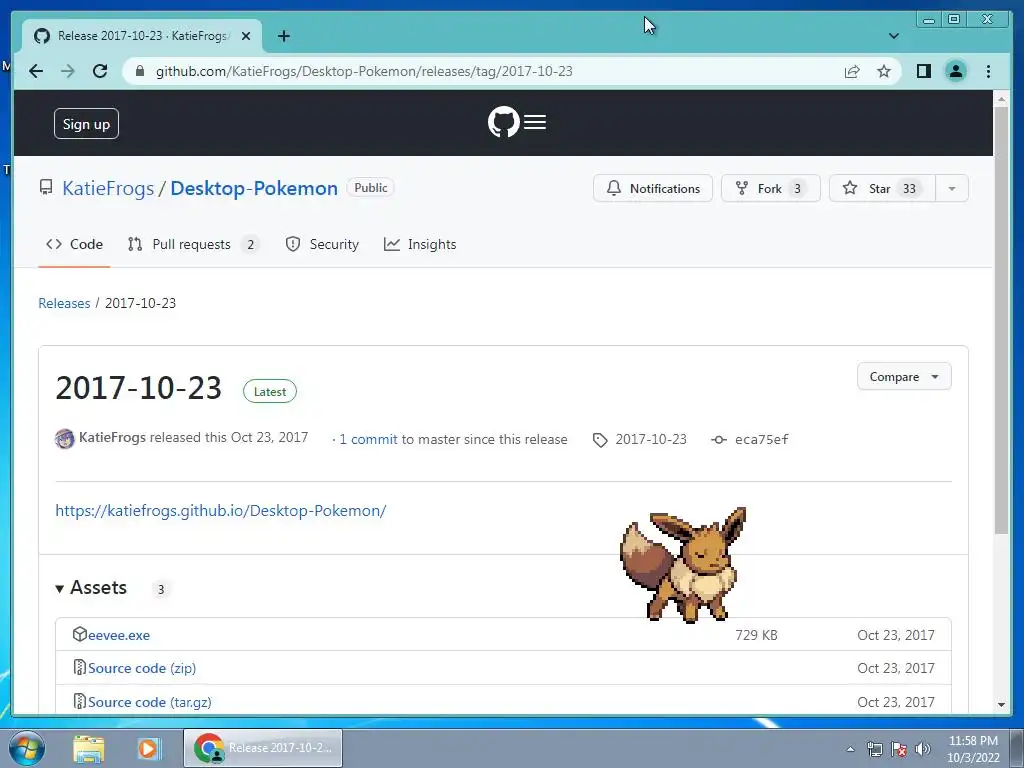
Task: Click the browser forward arrow
Action: [x=68, y=71]
